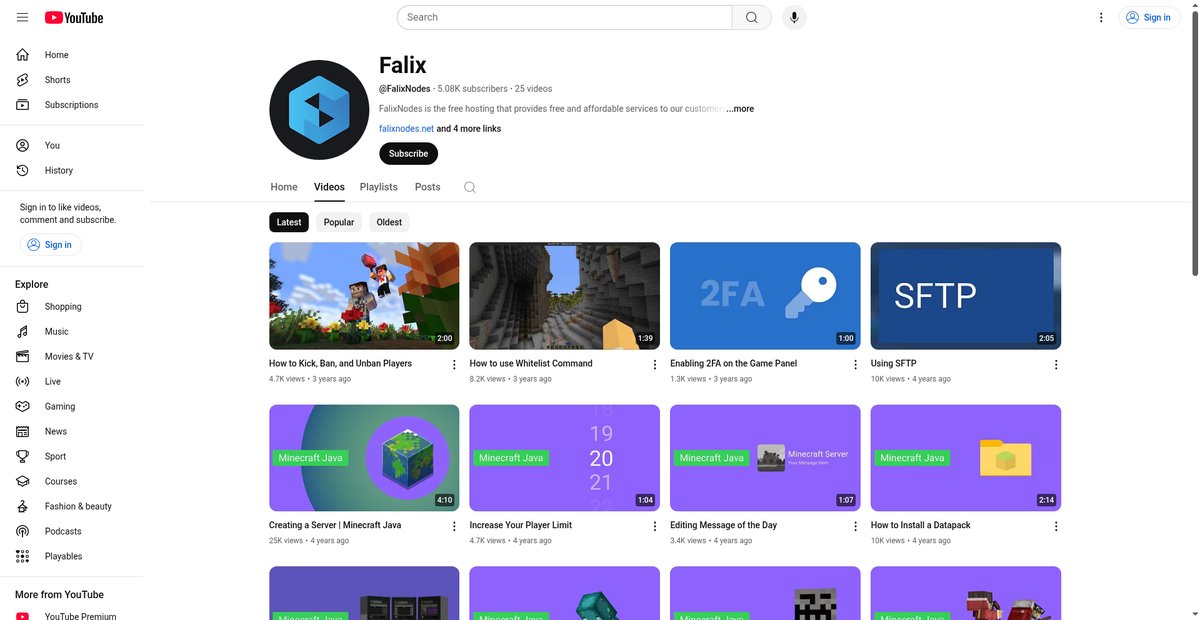Open 'How to Kick, Ban, and Unban Players' title
The height and width of the screenshot is (620, 1200).
(340, 364)
